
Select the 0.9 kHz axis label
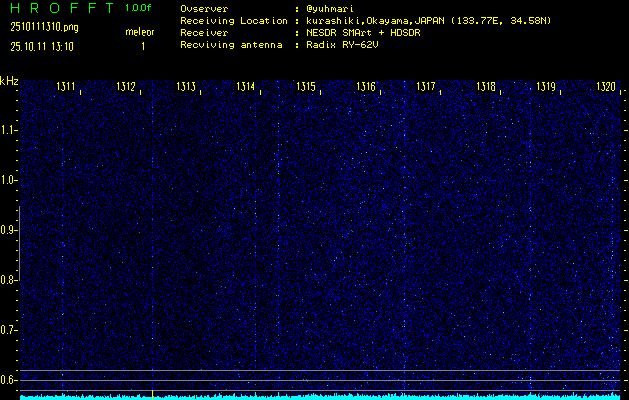point(9,230)
